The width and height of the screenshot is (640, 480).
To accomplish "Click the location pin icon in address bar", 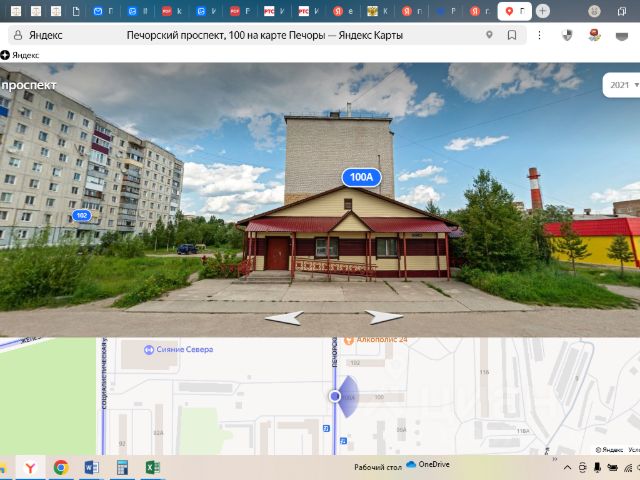I will tap(489, 35).
